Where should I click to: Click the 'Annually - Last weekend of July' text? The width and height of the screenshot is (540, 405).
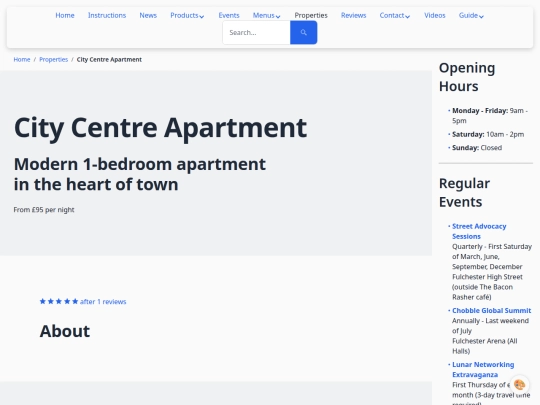click(490, 326)
